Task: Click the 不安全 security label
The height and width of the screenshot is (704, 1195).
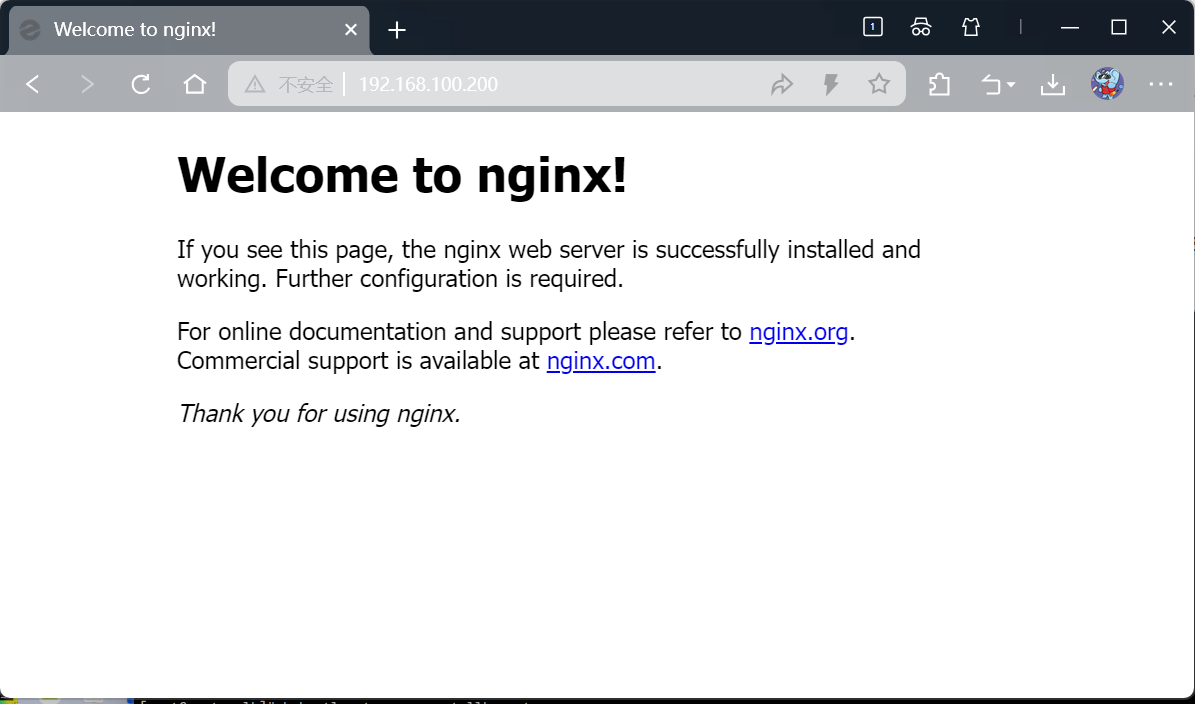Action: click(x=305, y=84)
